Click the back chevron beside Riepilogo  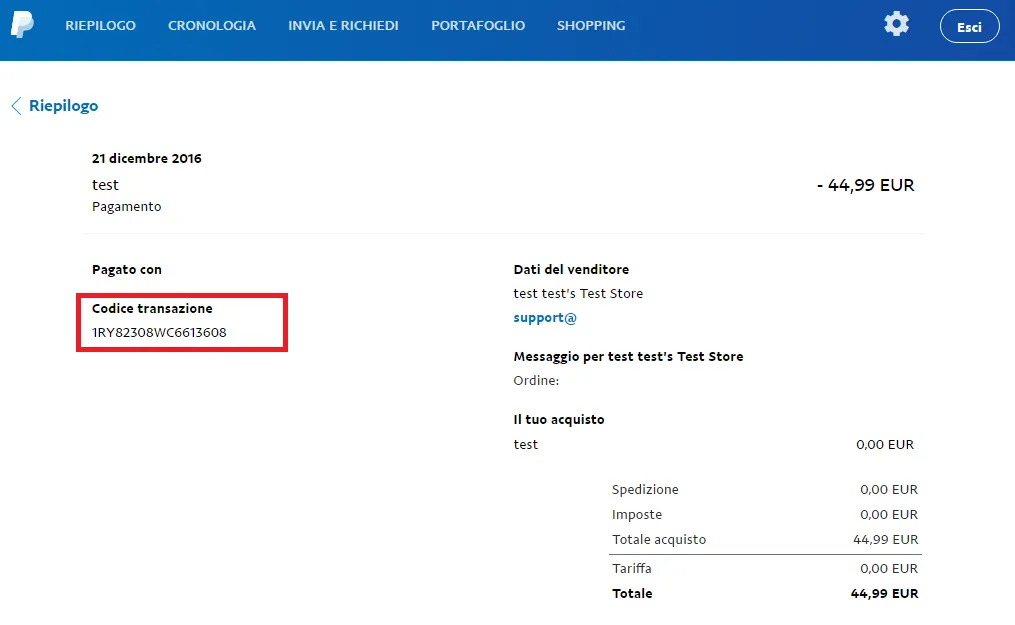pos(16,106)
